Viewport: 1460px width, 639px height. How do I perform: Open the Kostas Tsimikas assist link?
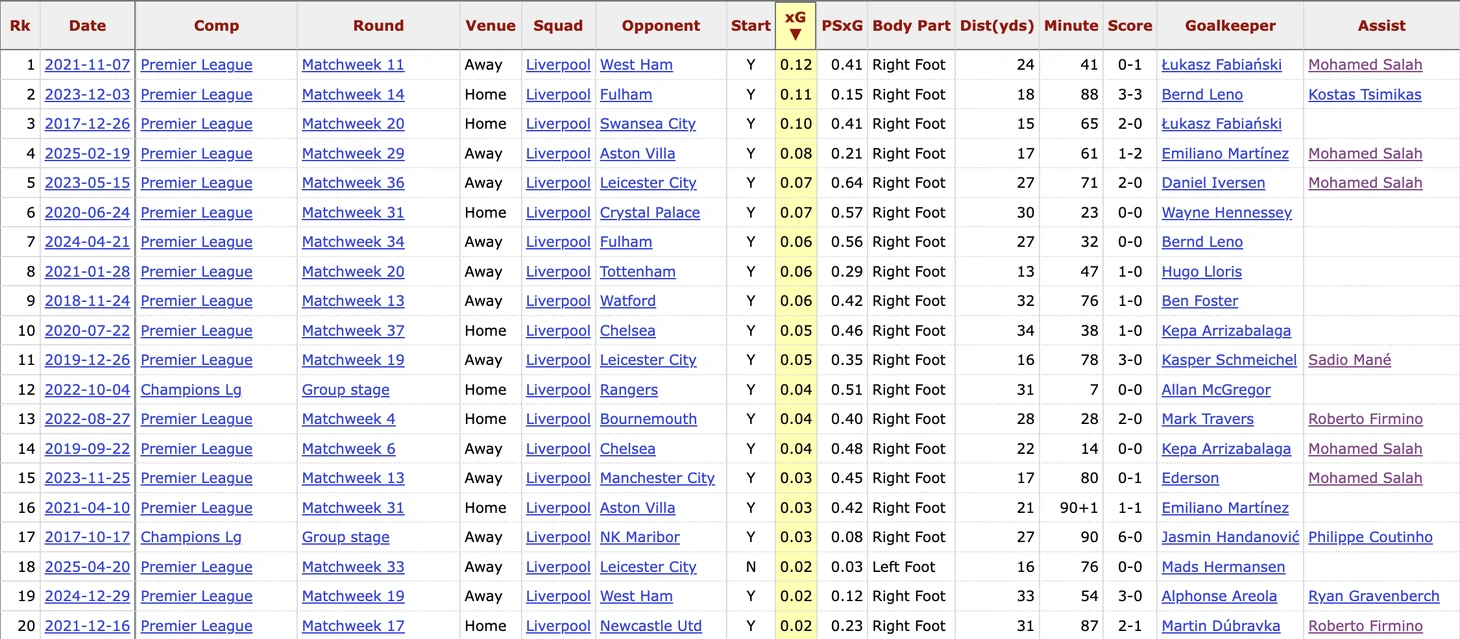1365,95
